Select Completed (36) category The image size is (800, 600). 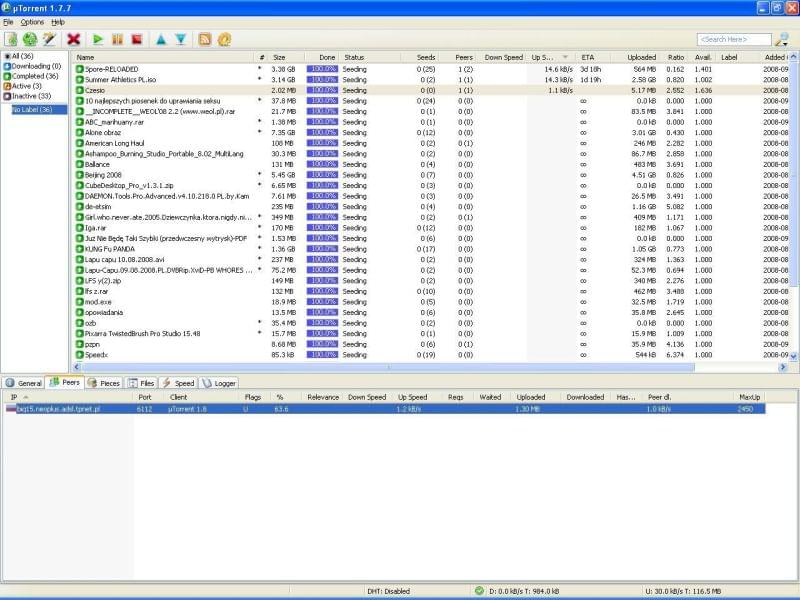31,76
